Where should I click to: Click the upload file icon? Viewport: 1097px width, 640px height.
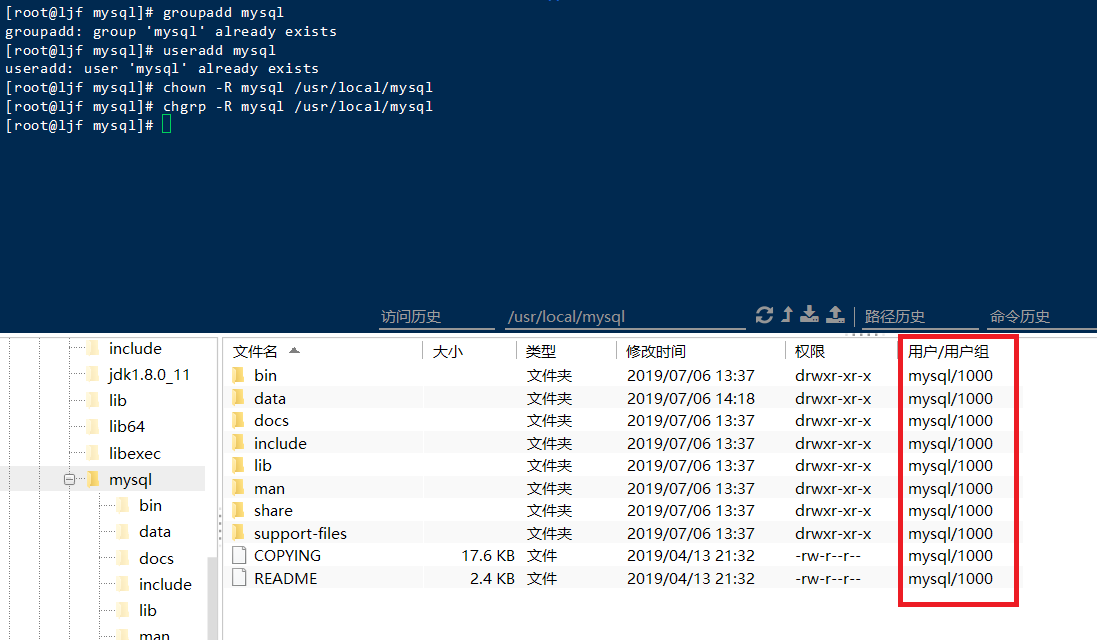click(x=835, y=315)
